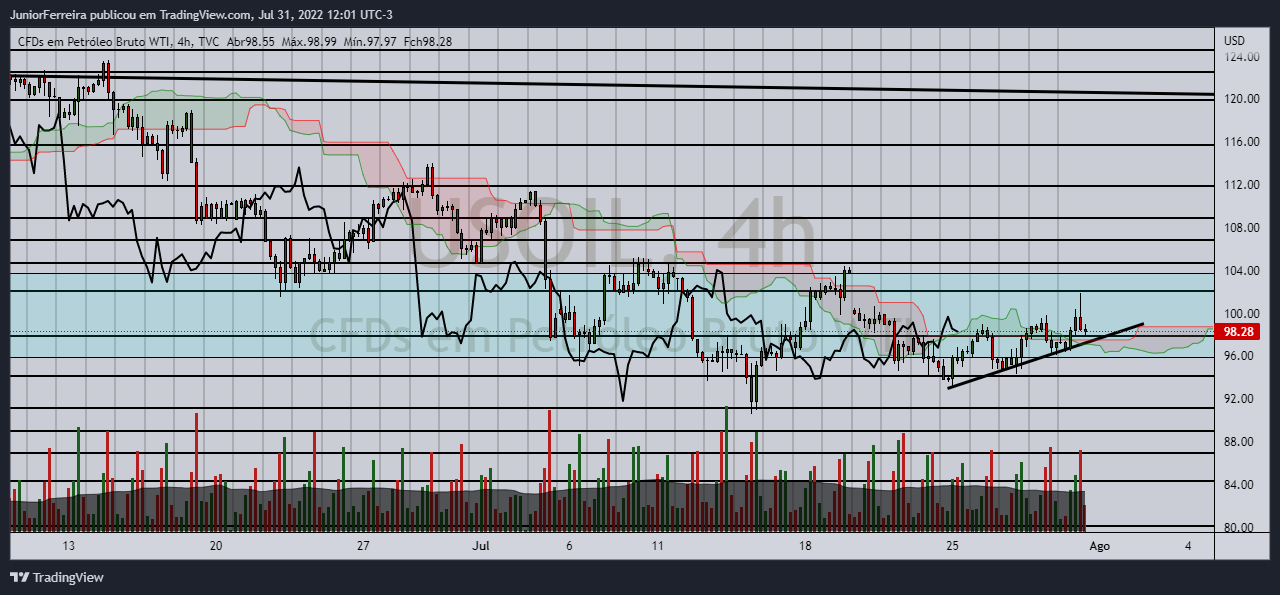Click the TradingView logo in the footer
This screenshot has height=595, width=1280.
click(x=56, y=577)
